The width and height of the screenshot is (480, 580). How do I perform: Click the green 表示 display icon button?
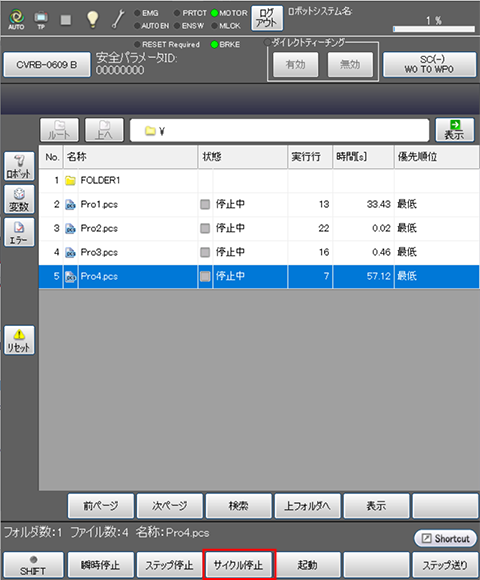[x=454, y=130]
